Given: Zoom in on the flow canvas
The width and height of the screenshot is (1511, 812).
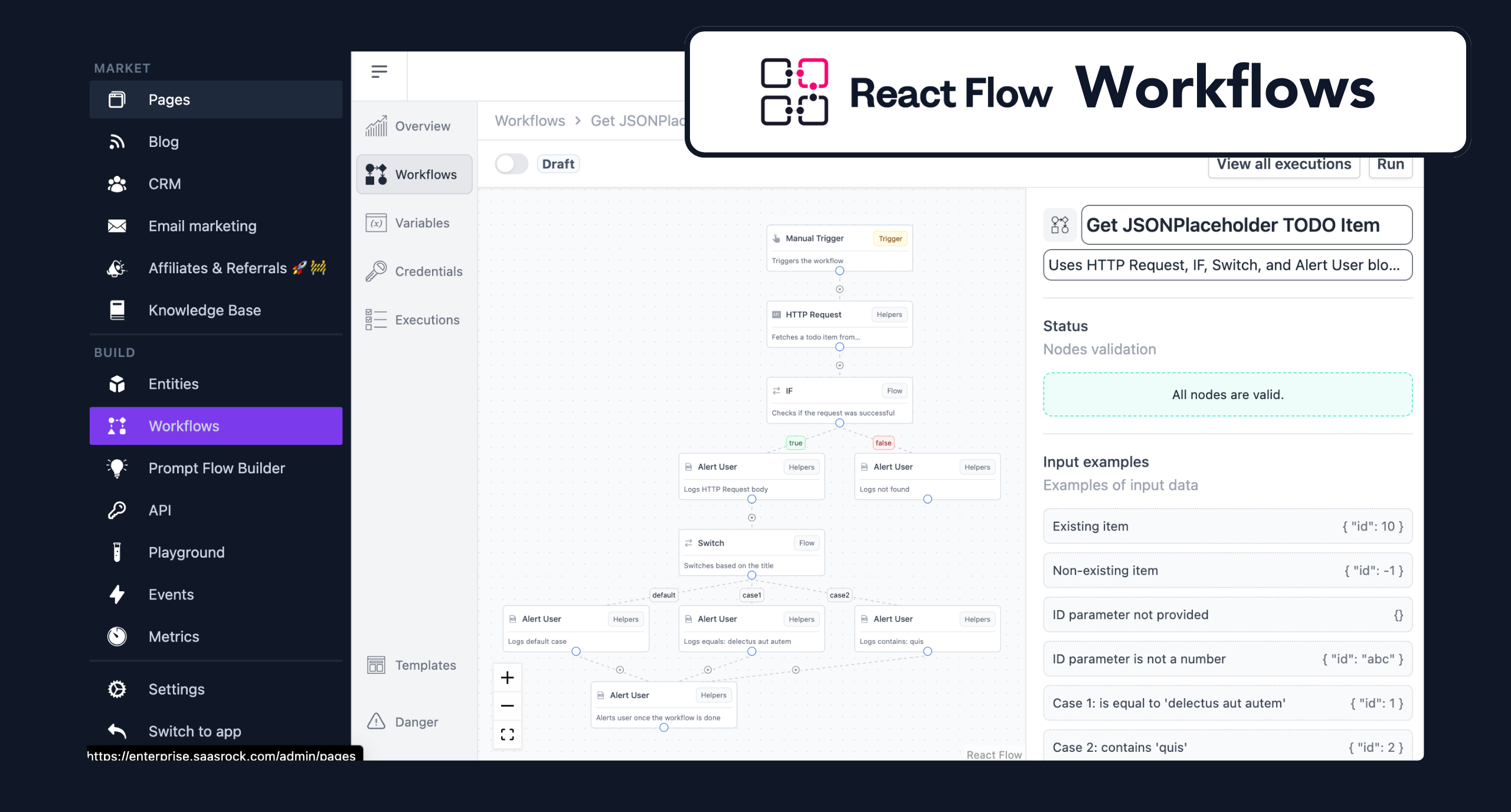Looking at the screenshot, I should (x=507, y=677).
